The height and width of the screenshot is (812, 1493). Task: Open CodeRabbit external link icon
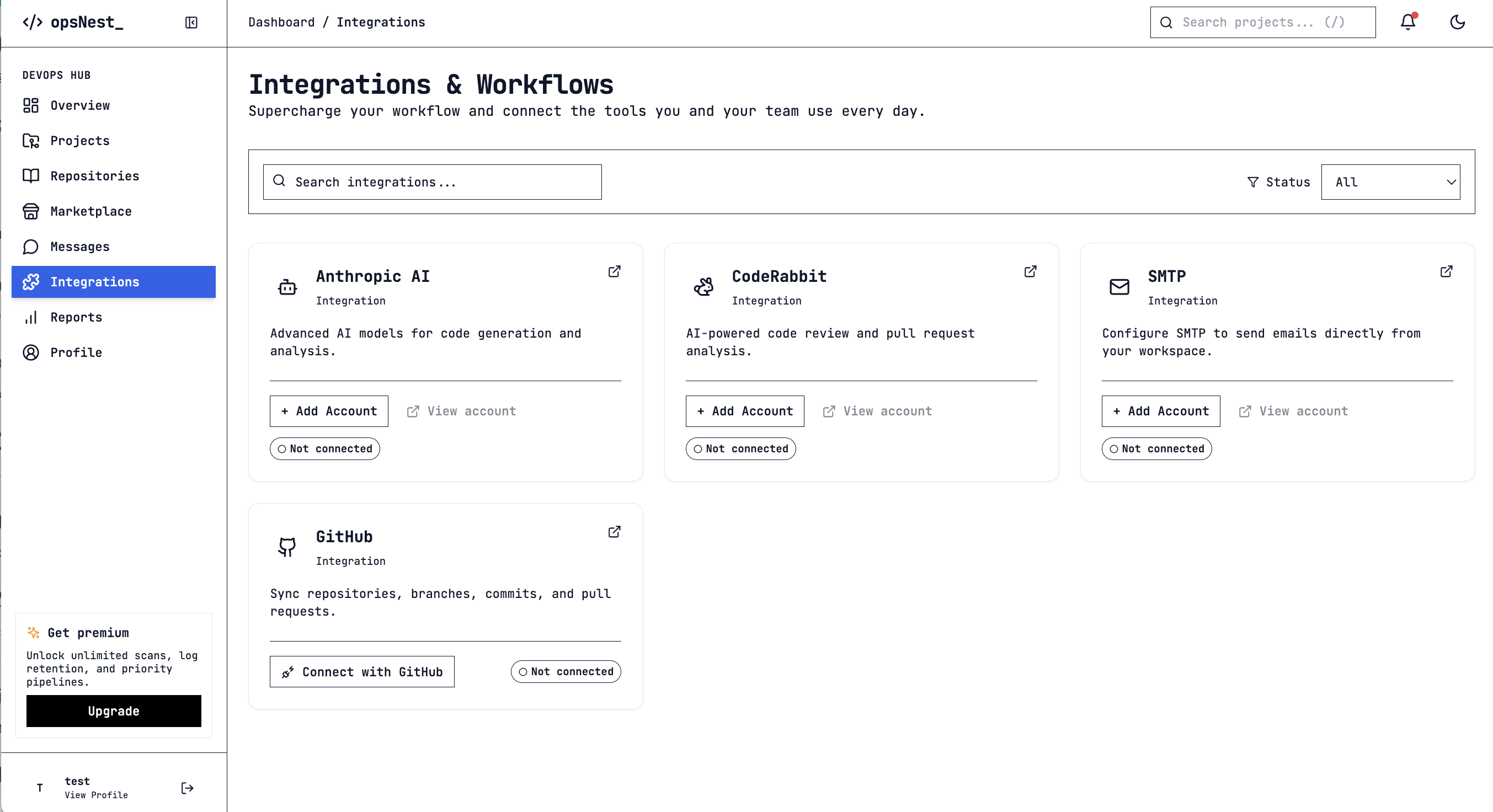1030,271
